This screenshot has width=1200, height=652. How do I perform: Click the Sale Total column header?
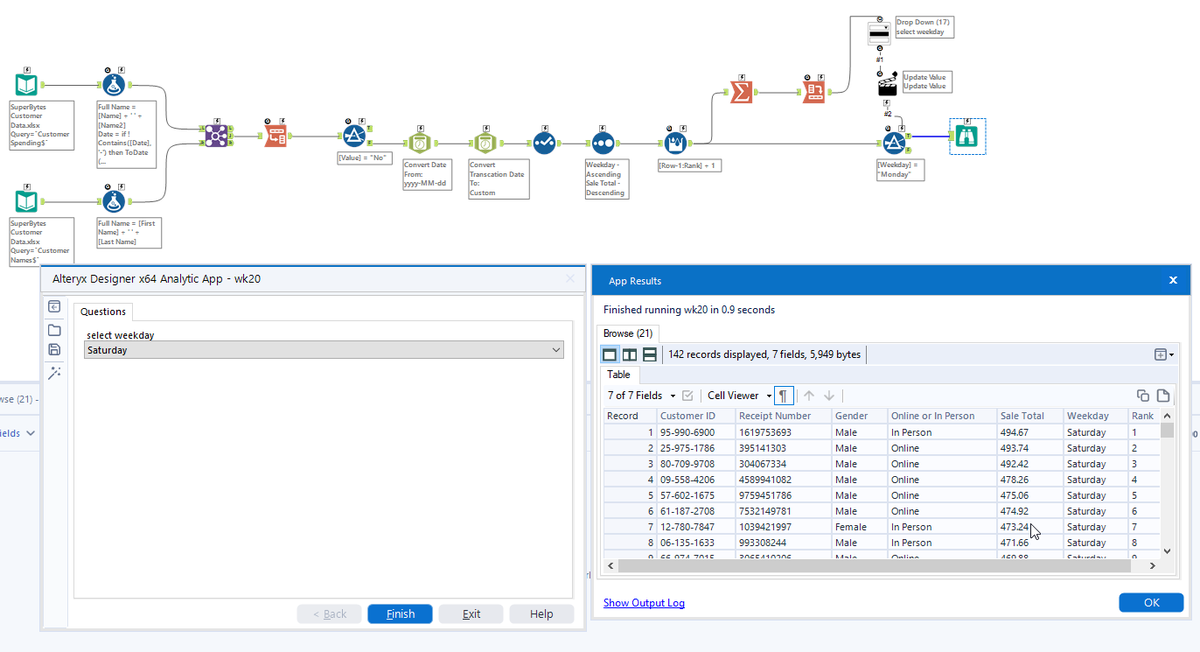[1029, 415]
